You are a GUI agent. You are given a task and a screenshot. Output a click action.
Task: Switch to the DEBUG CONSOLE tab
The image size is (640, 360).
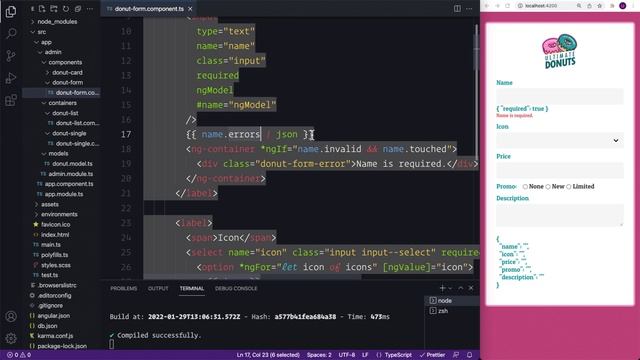pyautogui.click(x=236, y=288)
